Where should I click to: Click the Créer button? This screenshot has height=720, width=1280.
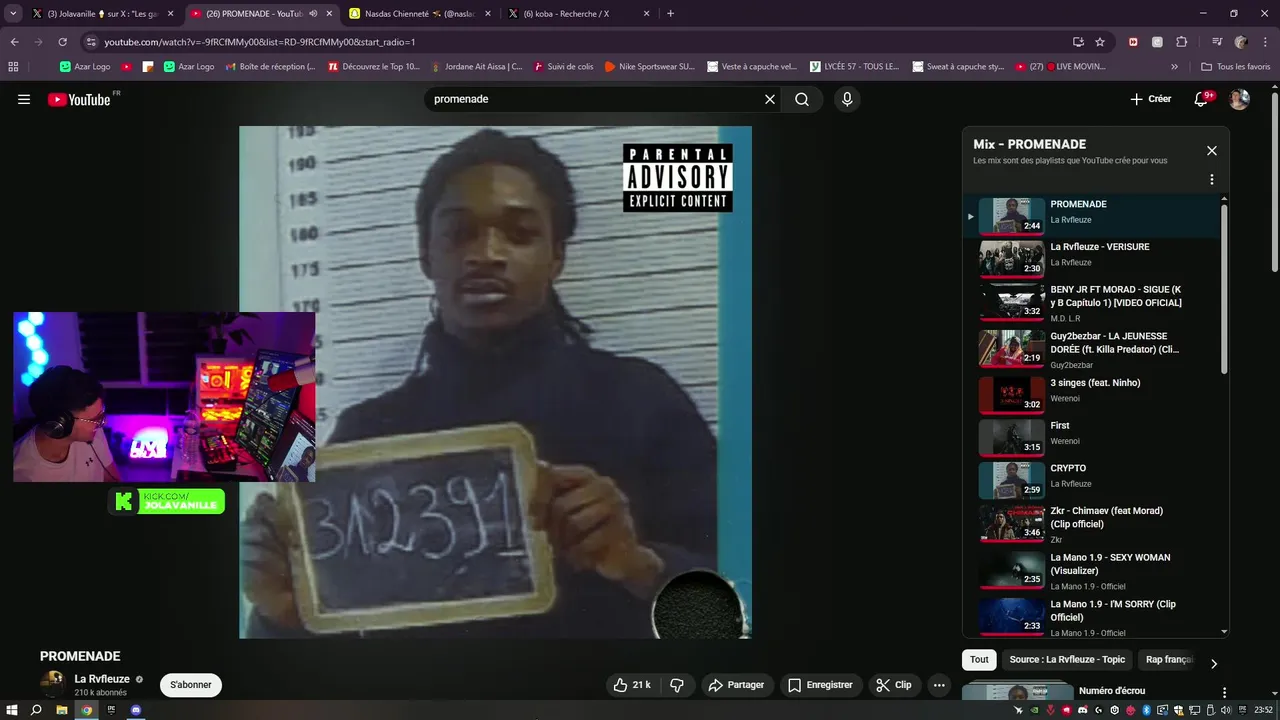(x=1150, y=99)
